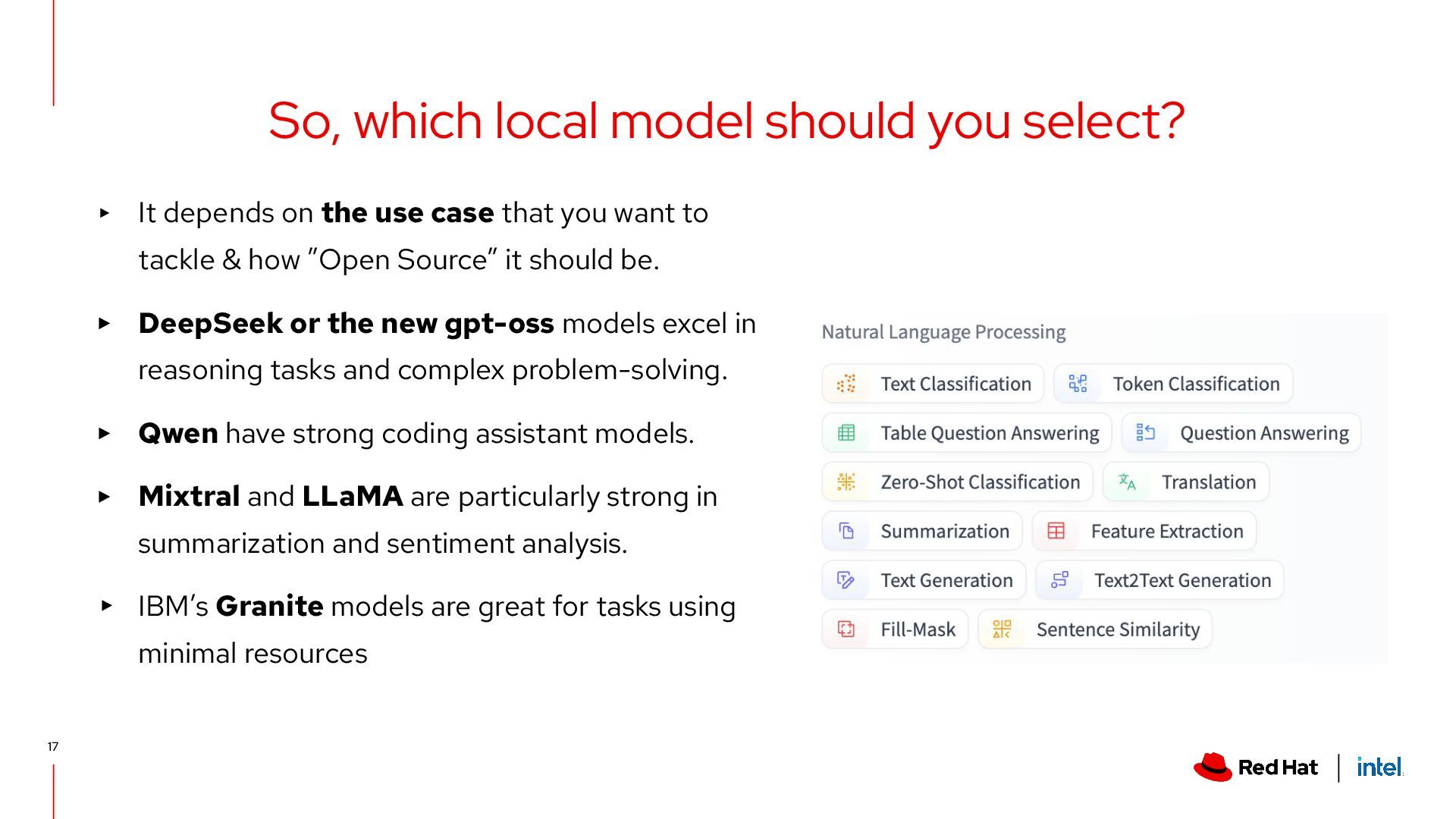Click the red Feature Extraction icon
This screenshot has height=819, width=1456.
pos(1056,532)
